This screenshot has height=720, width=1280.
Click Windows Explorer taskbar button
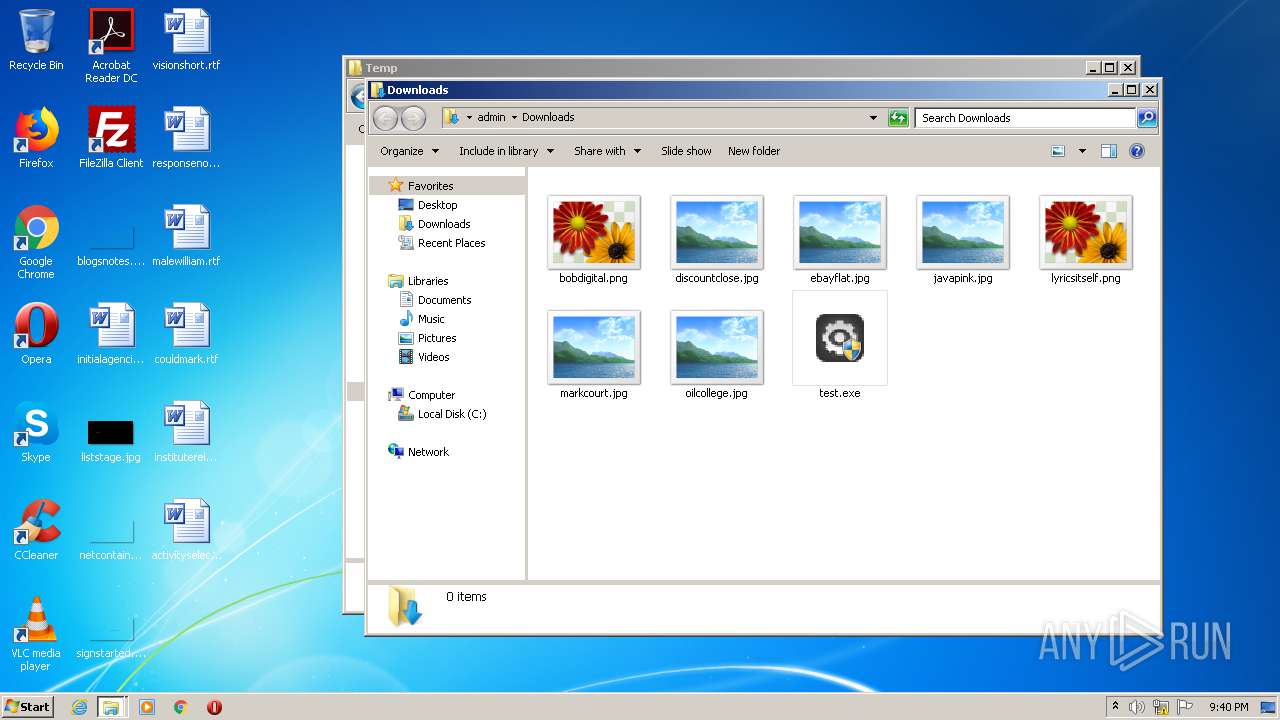point(111,707)
